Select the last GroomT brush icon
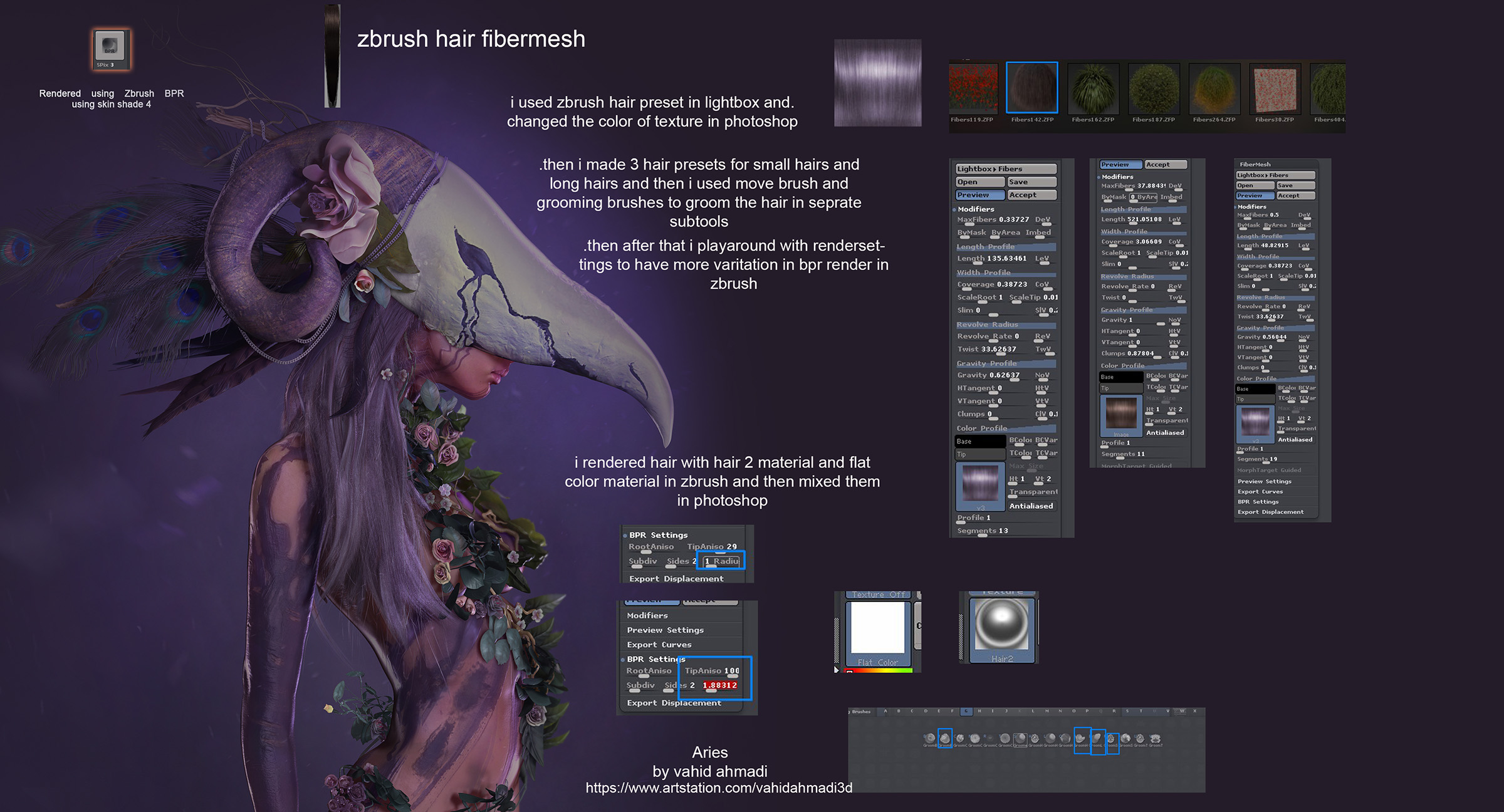Viewport: 1504px width, 812px height. point(1156,739)
